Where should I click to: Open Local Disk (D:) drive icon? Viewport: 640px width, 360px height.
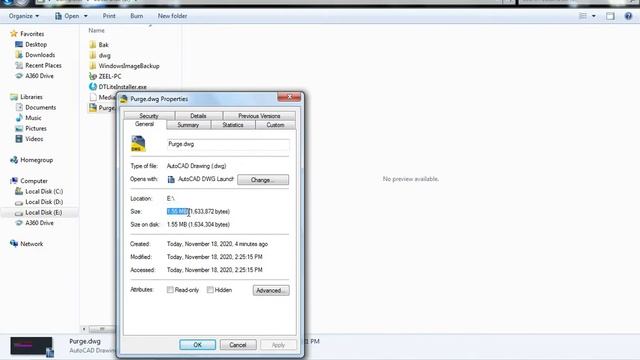(x=19, y=202)
